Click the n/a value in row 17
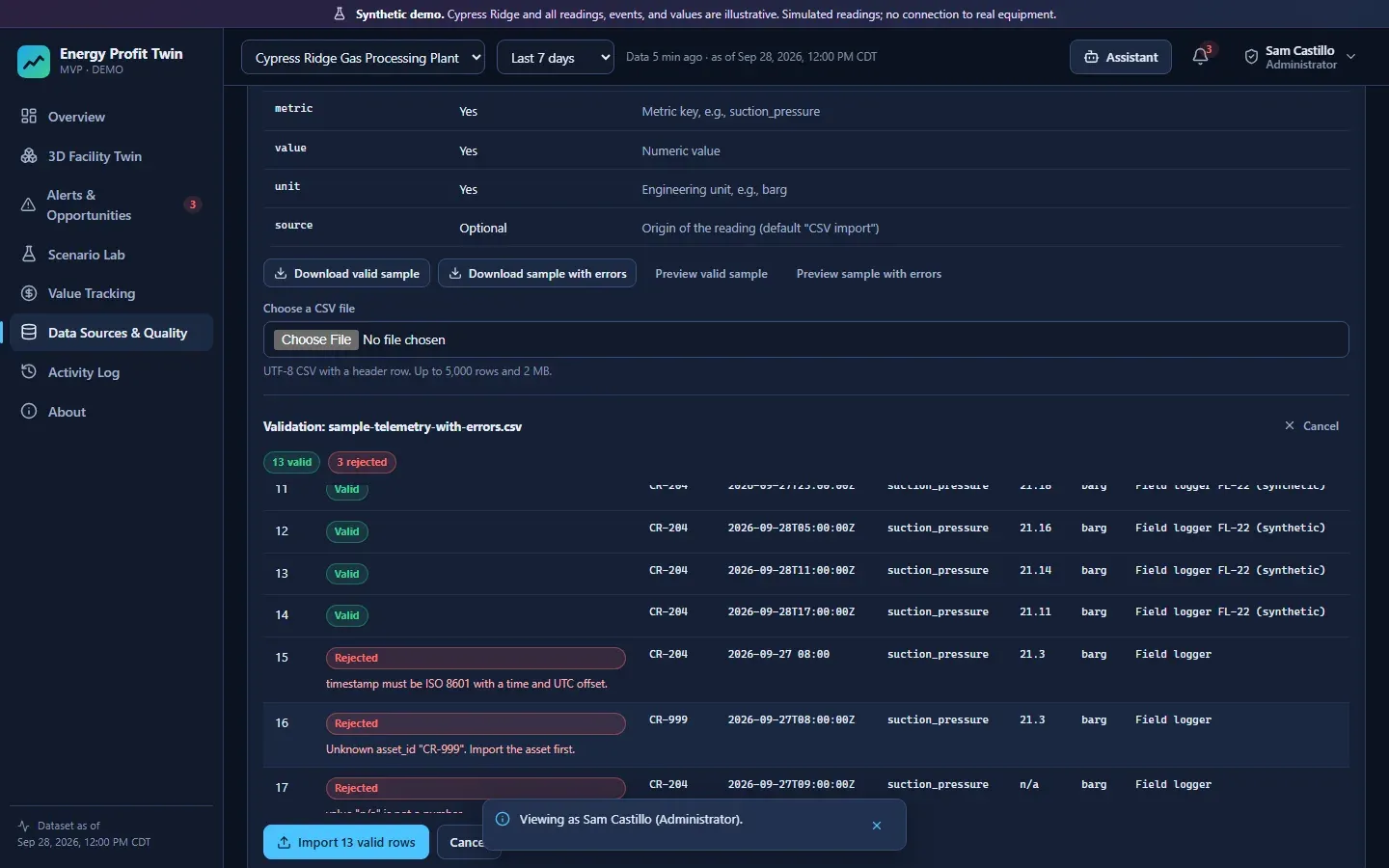1389x868 pixels. [x=1029, y=784]
